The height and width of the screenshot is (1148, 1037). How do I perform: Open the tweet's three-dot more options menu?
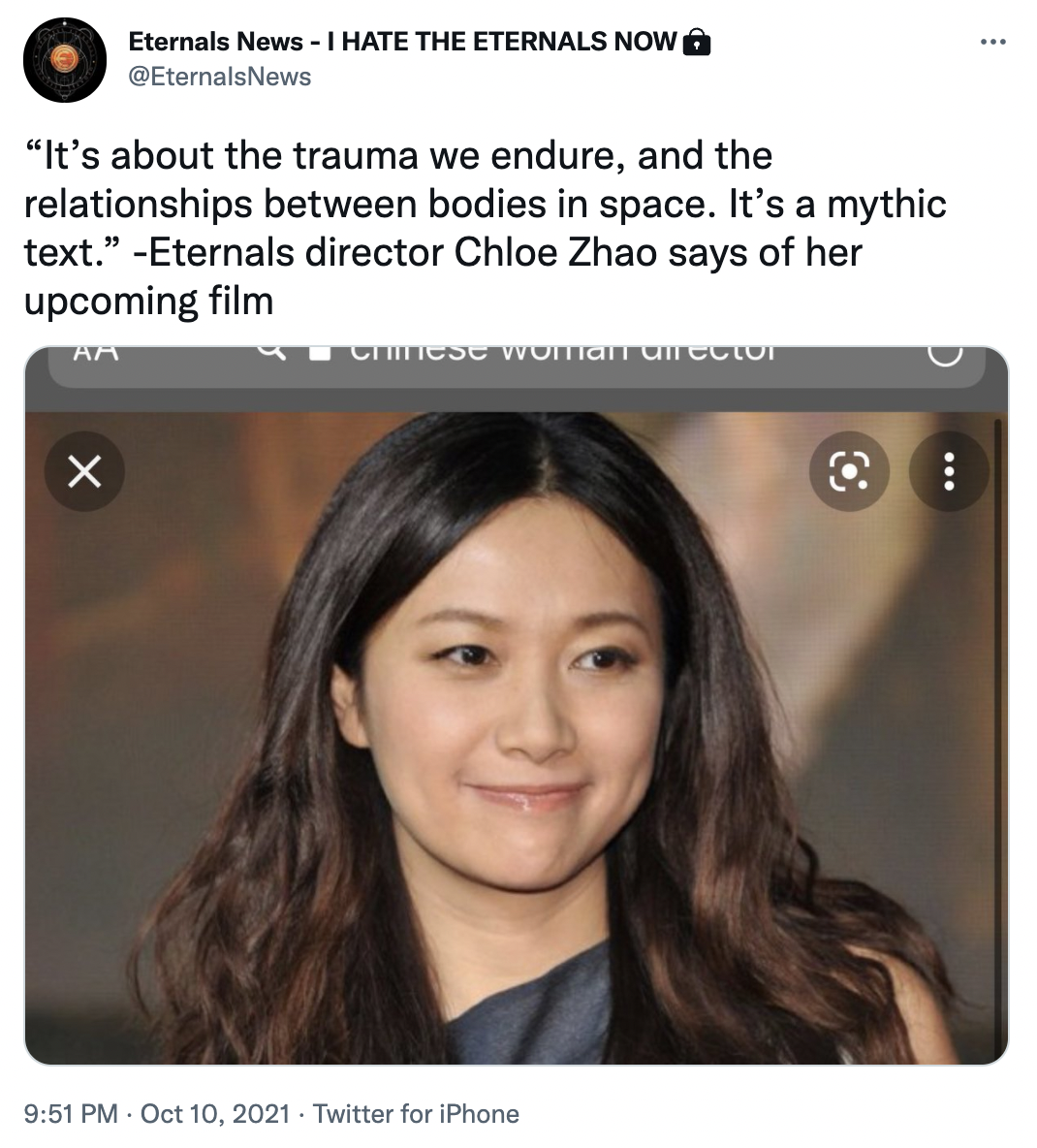[x=992, y=43]
